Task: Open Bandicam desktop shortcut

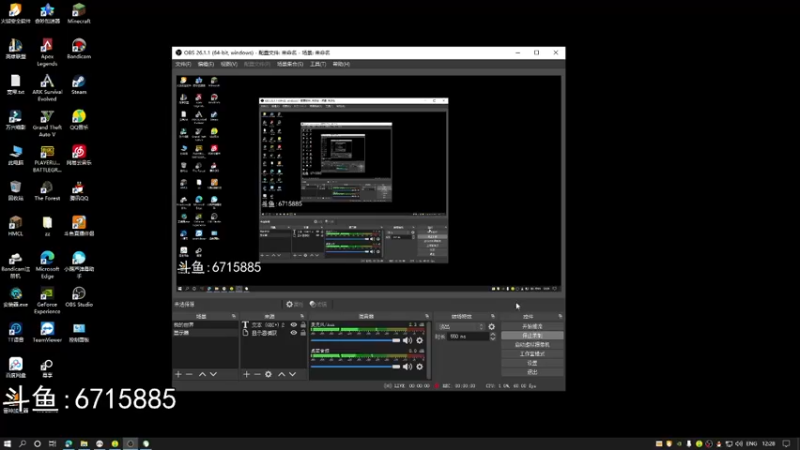Action: 79,49
